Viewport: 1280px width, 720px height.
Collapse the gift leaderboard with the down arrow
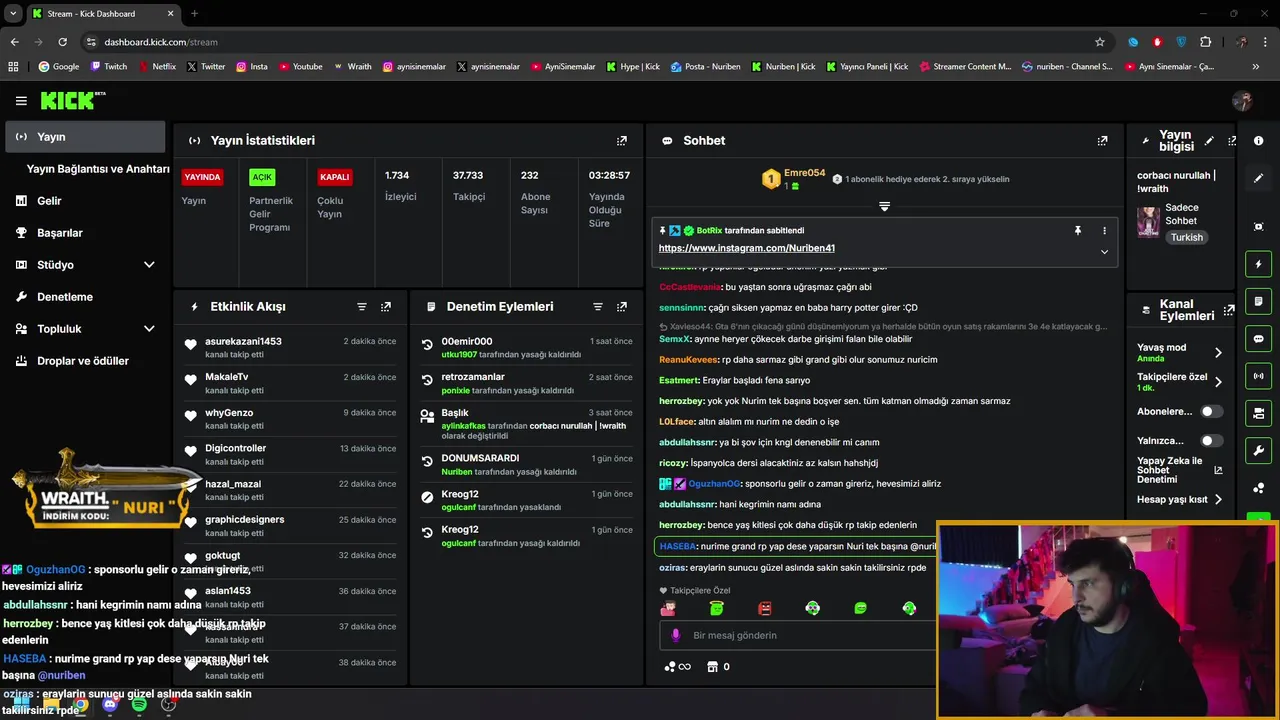884,206
